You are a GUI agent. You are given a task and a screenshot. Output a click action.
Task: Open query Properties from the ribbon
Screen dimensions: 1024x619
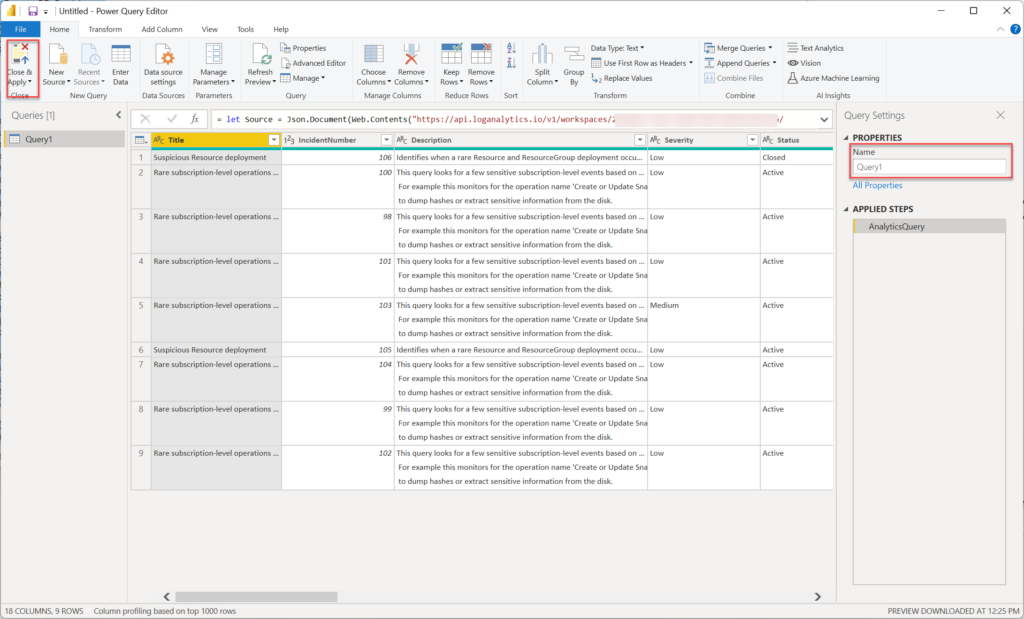[x=303, y=48]
